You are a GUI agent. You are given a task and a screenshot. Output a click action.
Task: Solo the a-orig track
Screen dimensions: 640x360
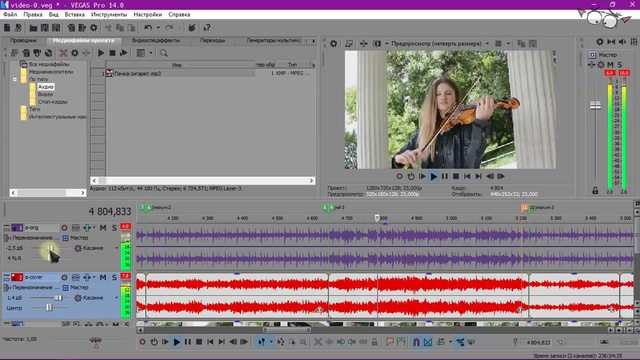pos(114,228)
